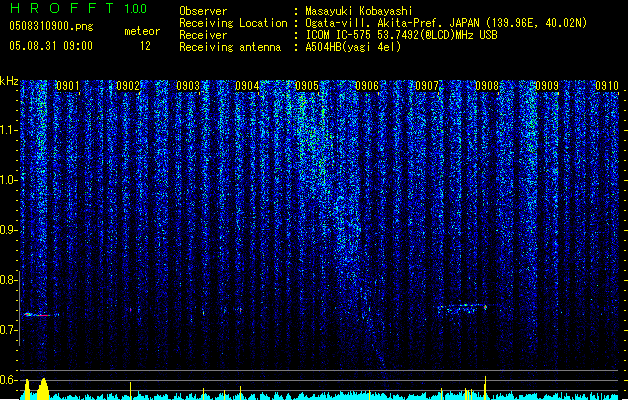Click the 1.0 kHz axis label
The width and height of the screenshot is (629, 400).
(x=9, y=180)
